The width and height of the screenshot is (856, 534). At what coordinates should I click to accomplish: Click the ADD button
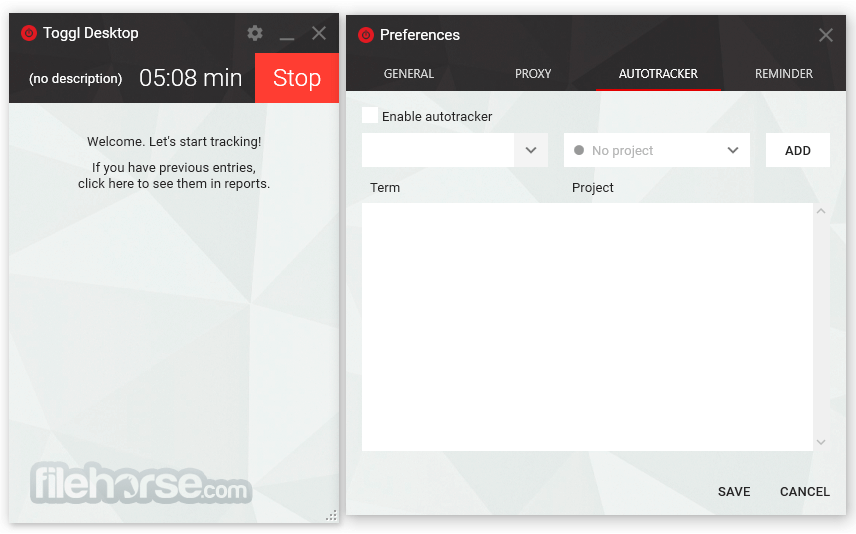point(798,150)
